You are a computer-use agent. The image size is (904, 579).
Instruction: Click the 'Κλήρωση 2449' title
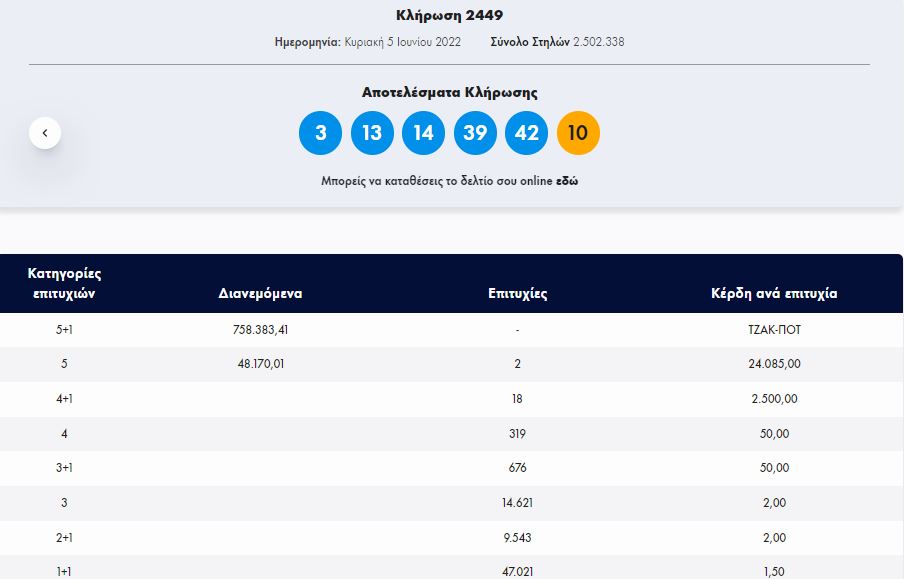click(449, 16)
